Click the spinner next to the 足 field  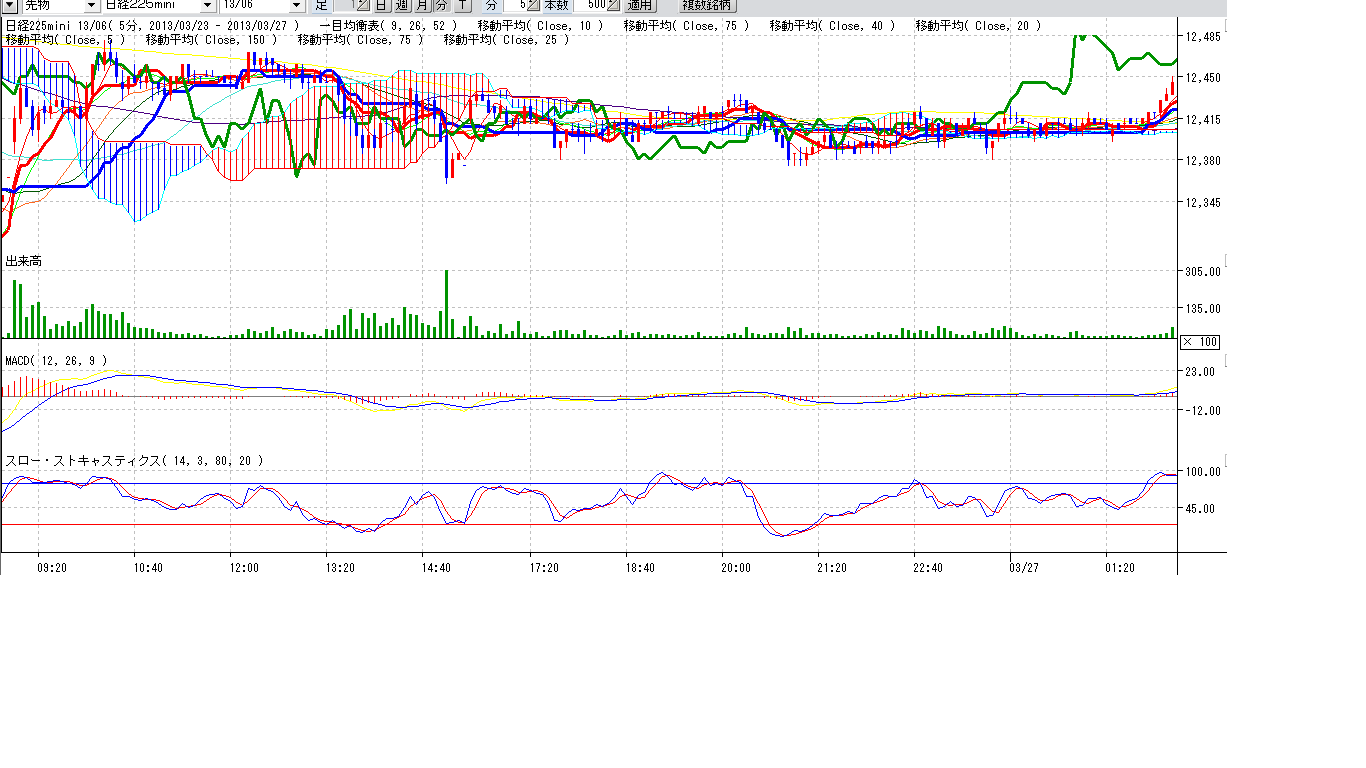pos(362,5)
